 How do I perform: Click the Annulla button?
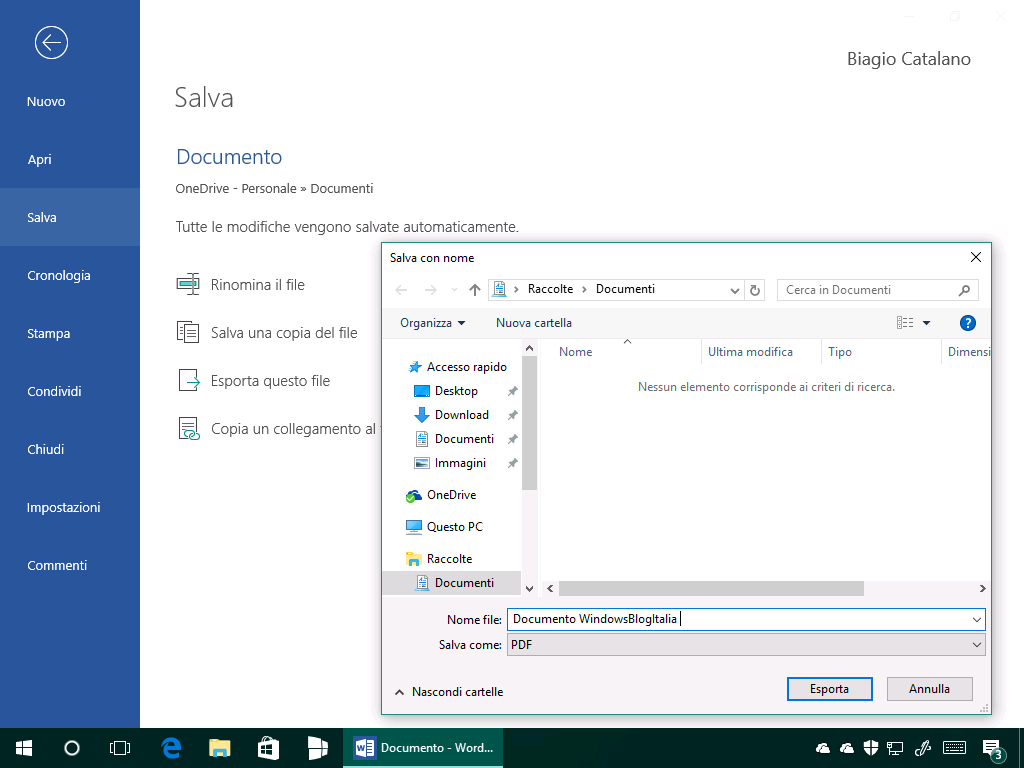pos(929,689)
